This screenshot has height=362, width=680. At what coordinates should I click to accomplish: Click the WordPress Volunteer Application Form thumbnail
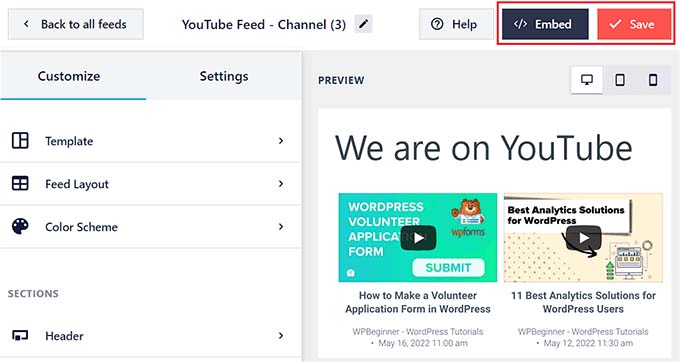point(418,237)
